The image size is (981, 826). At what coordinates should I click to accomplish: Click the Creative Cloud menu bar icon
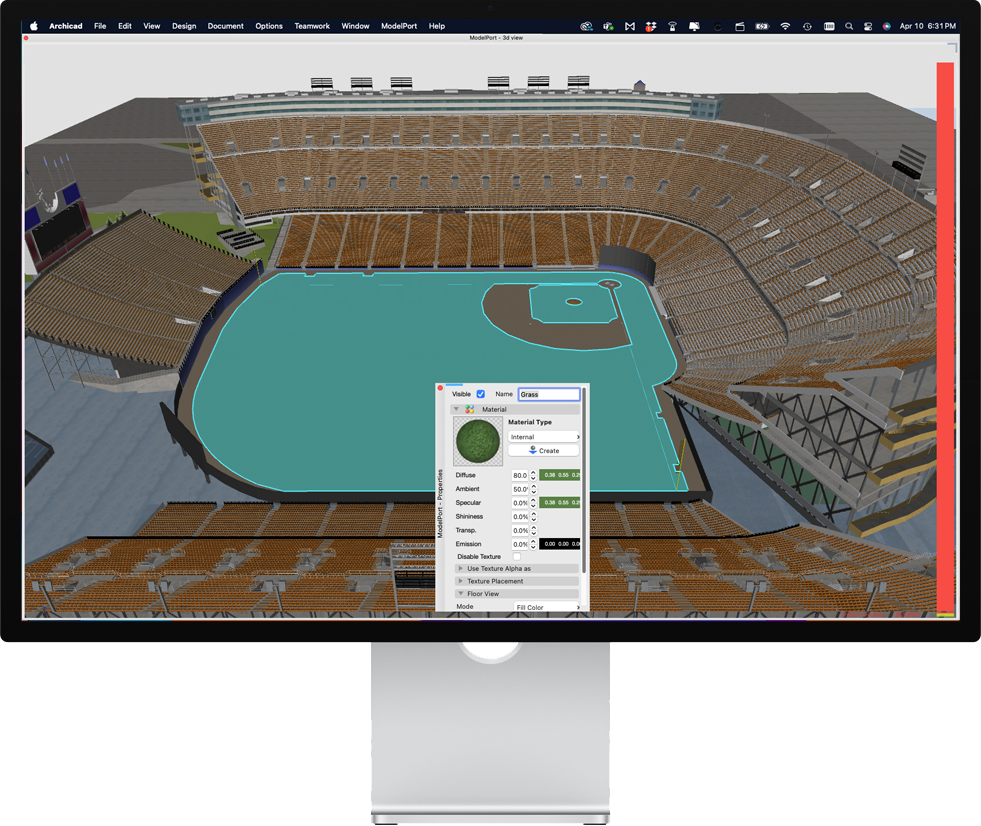pos(587,26)
